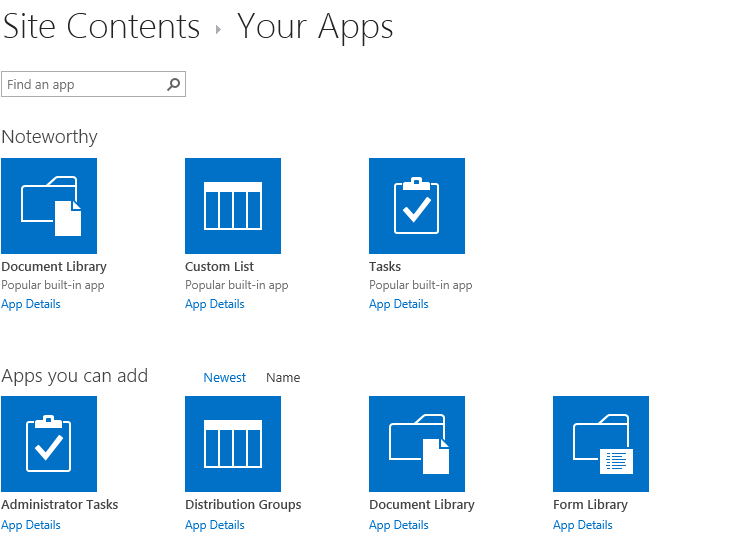The width and height of the screenshot is (742, 560).
Task: View App Details under Distribution Groups
Action: tap(214, 525)
